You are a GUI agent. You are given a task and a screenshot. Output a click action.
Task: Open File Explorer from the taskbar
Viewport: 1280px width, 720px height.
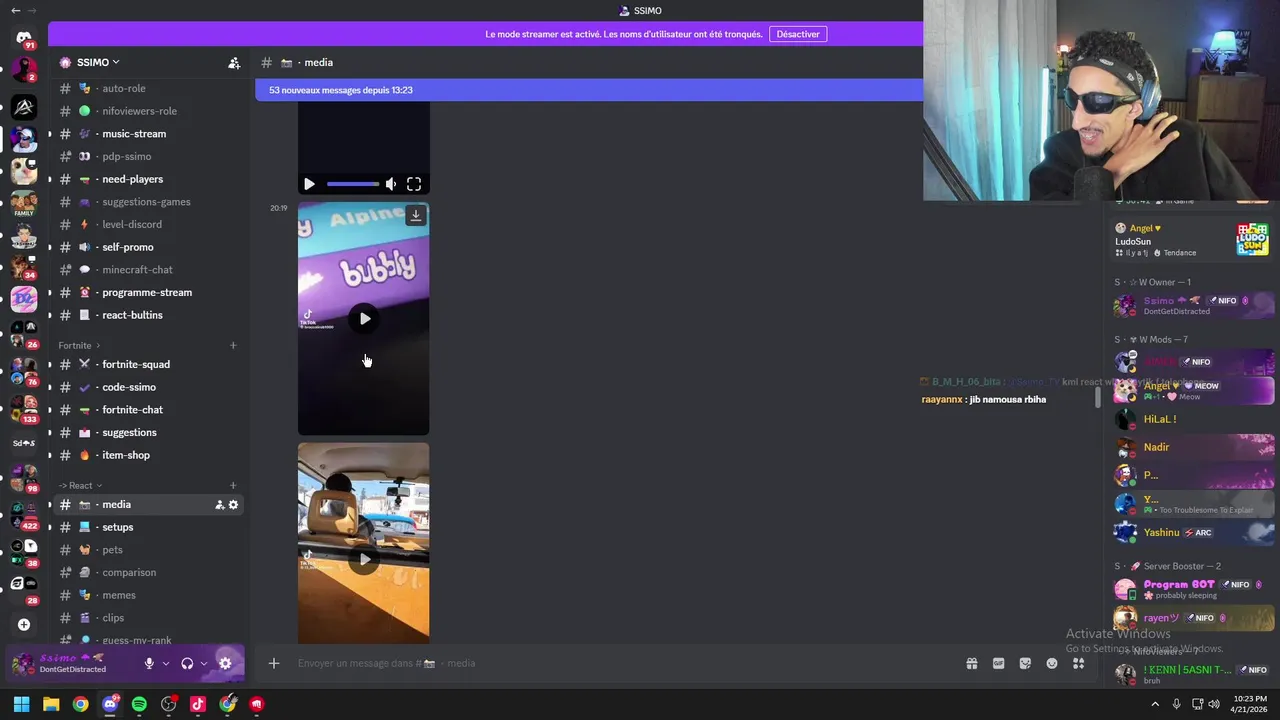51,704
